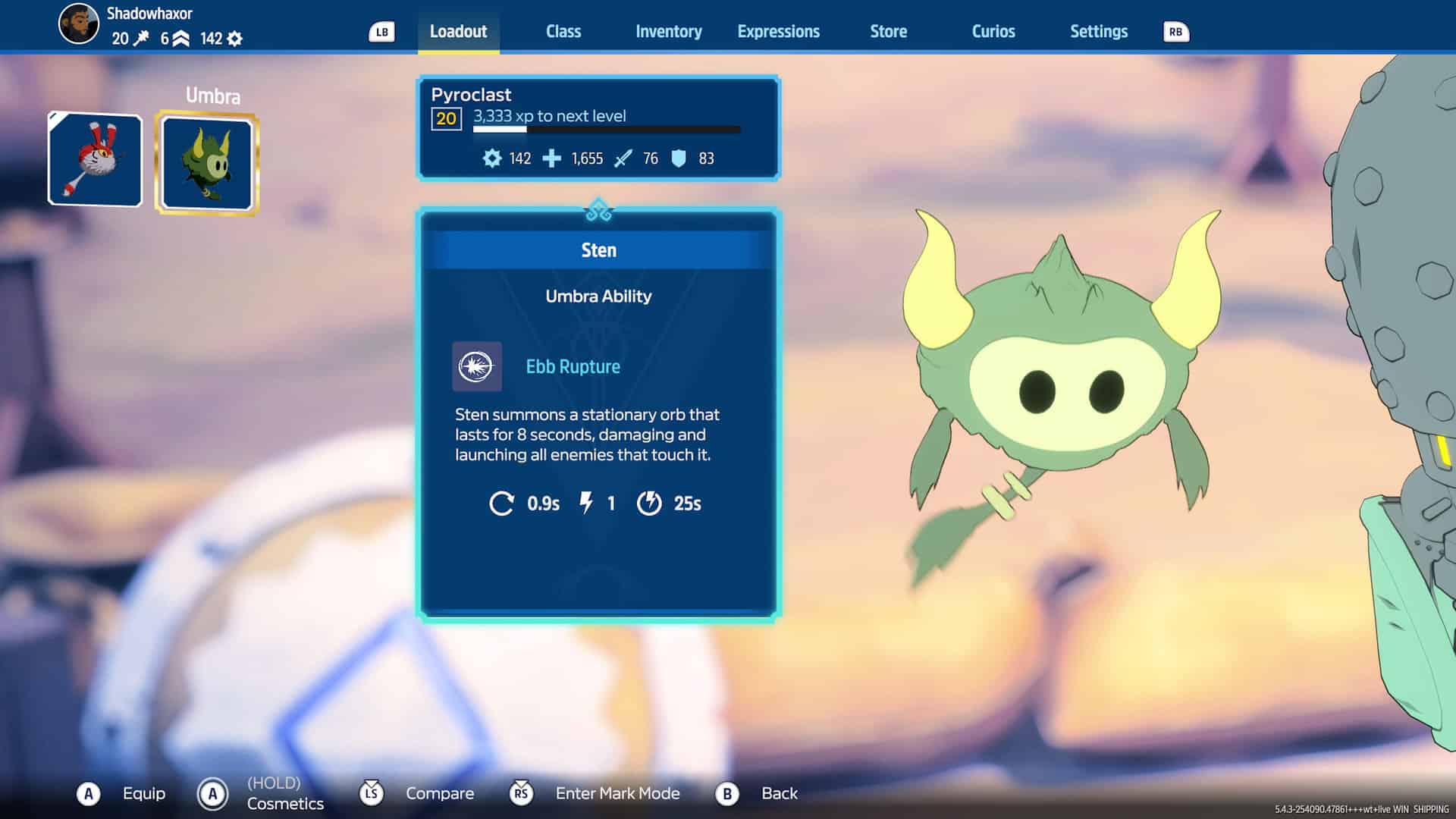Screen dimensions: 1456x819
Task: Click the lightning bolt charges icon
Action: pos(586,503)
